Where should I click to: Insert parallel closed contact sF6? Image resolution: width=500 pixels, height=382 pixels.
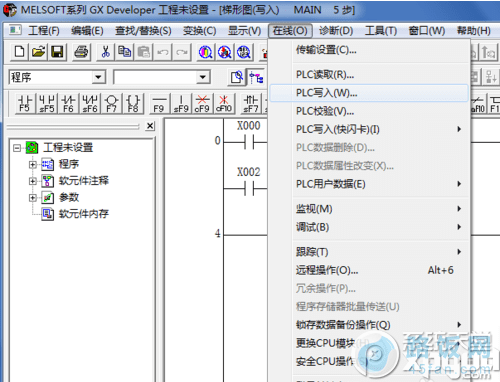point(90,103)
